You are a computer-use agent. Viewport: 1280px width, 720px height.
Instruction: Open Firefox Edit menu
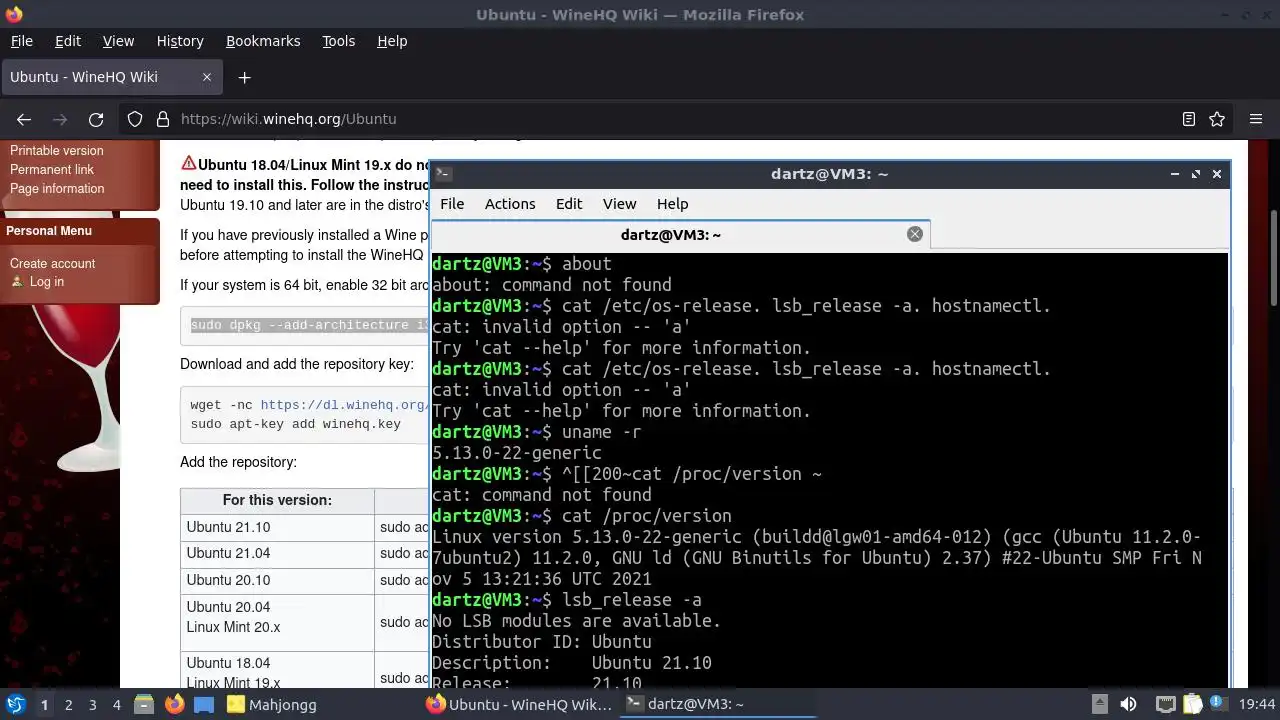pos(68,41)
